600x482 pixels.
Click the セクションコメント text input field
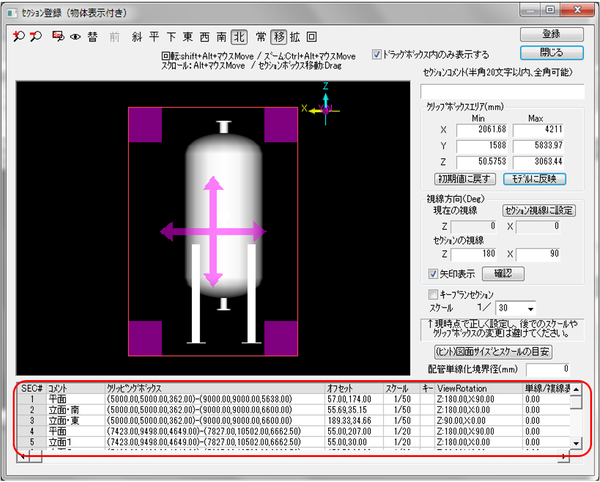tap(502, 92)
